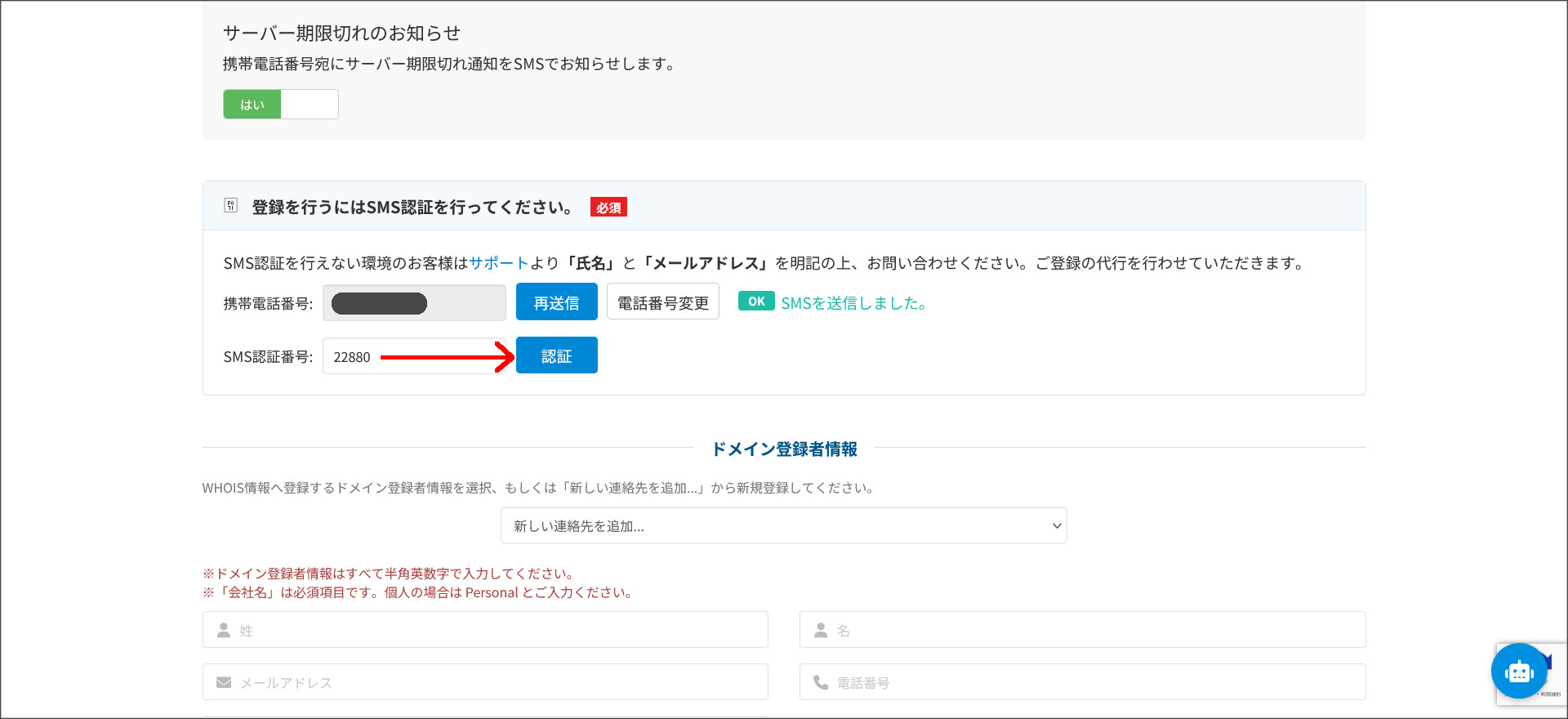Click the person icon in 姓 field
The height and width of the screenshot is (719, 1568).
click(x=224, y=630)
